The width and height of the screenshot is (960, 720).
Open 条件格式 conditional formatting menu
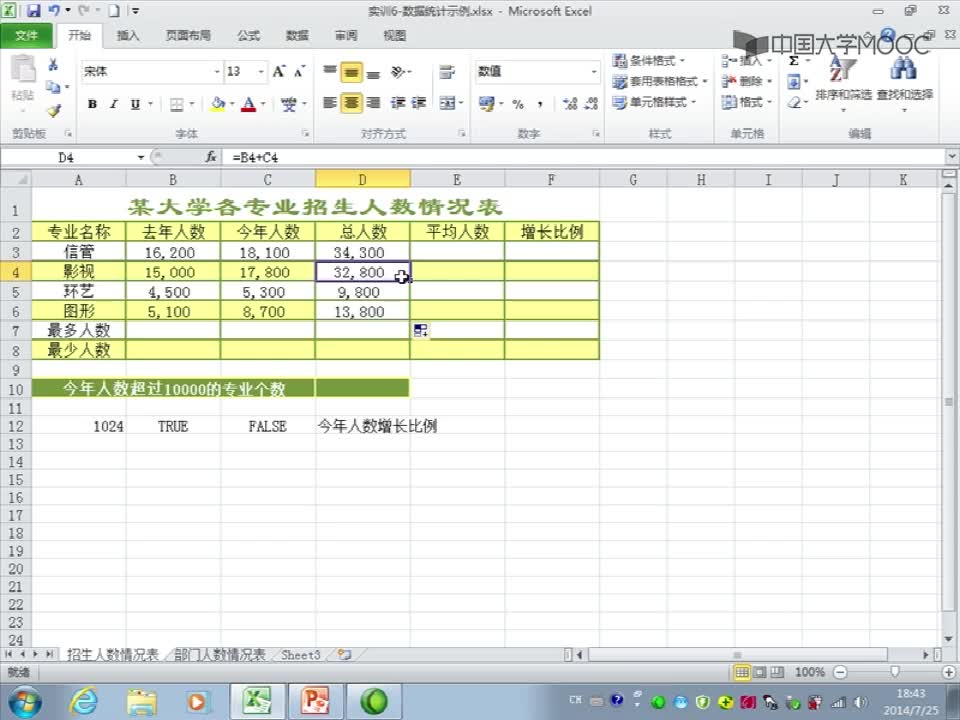click(649, 61)
